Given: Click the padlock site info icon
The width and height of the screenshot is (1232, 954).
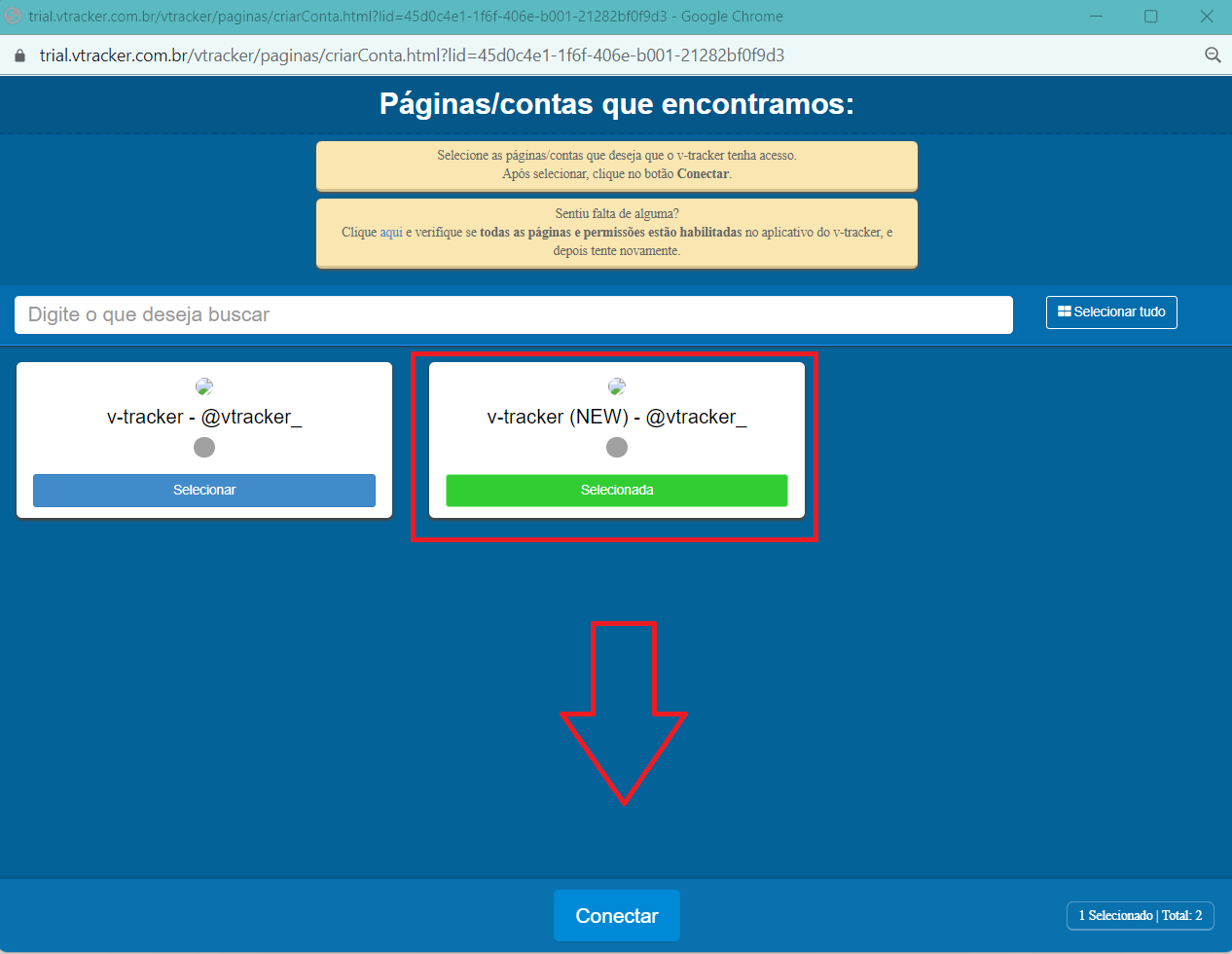Looking at the screenshot, I should (x=19, y=55).
